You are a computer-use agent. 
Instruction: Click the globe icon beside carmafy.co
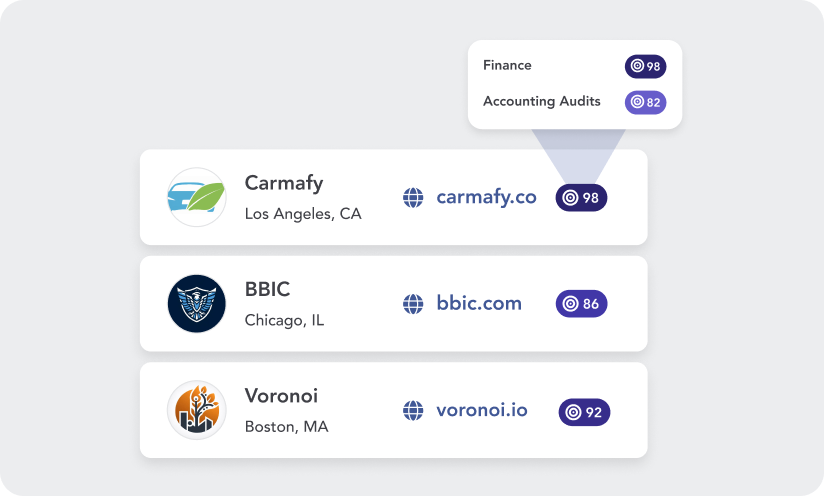[413, 198]
